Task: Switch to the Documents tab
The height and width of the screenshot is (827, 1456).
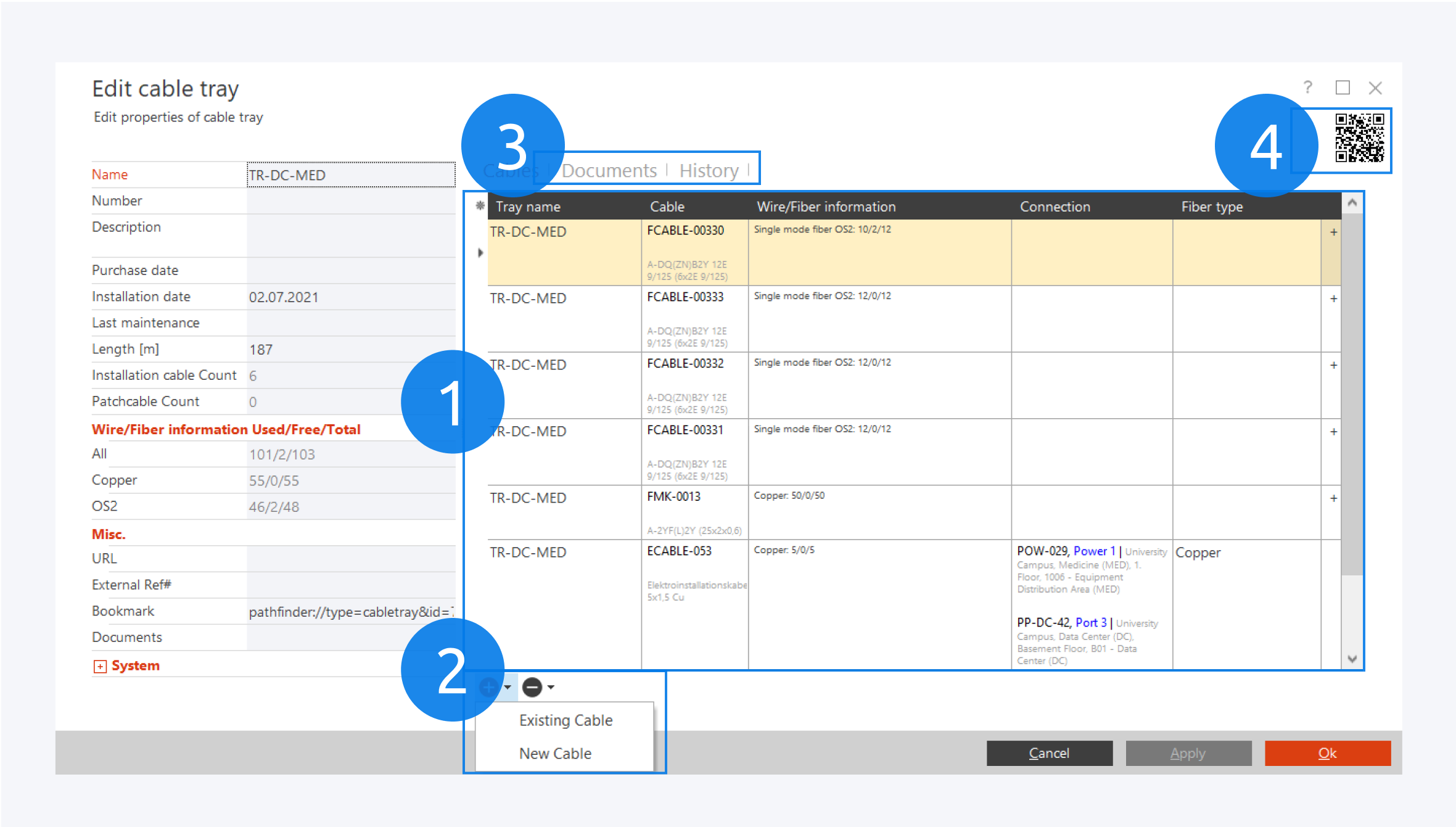Action: tap(609, 170)
